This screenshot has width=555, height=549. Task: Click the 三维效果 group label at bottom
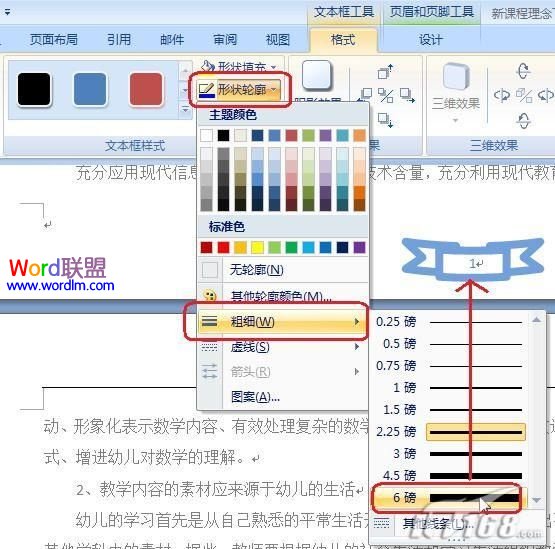494,145
